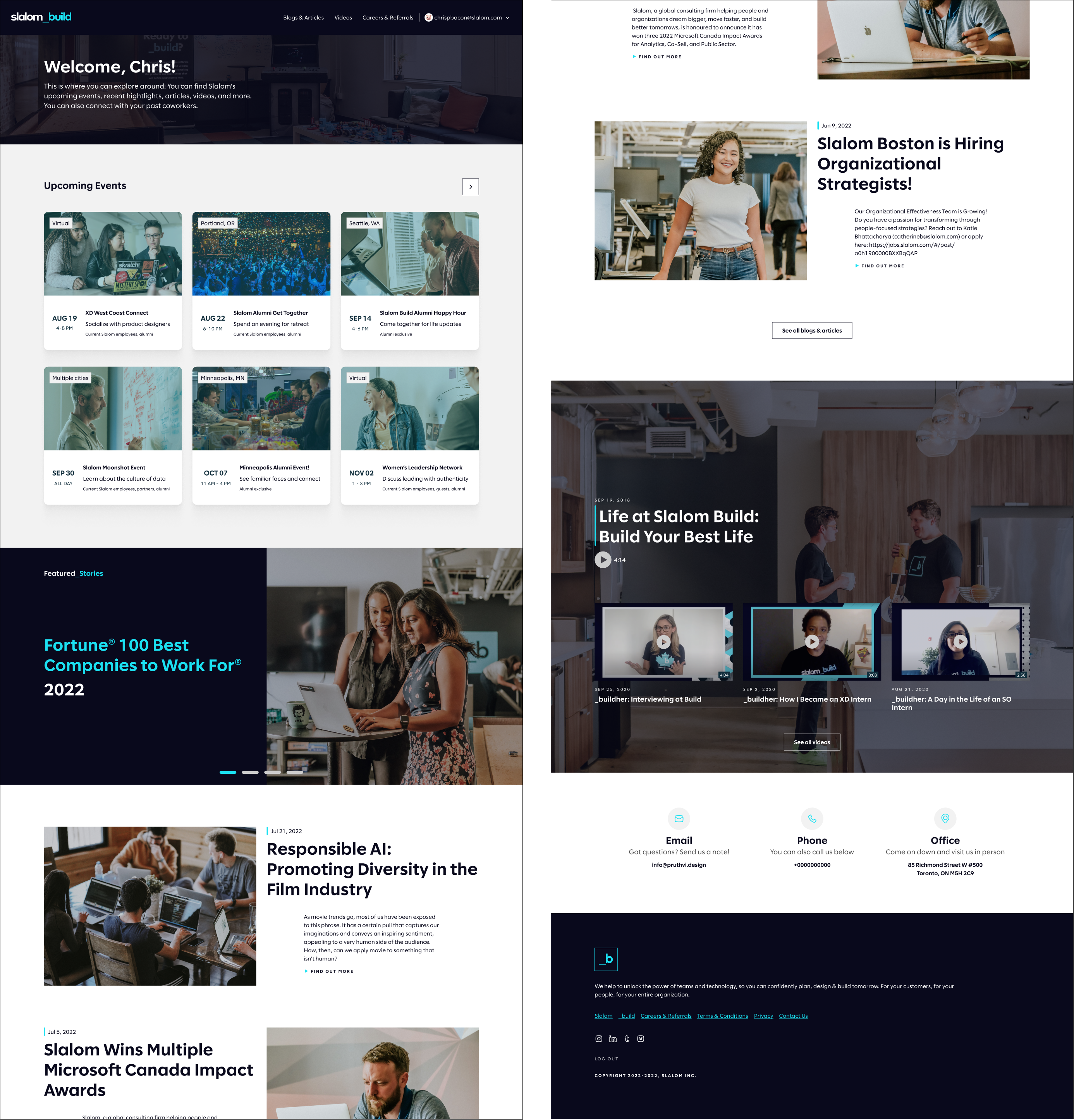
Task: Click the user avatar icon in header
Action: [x=428, y=18]
